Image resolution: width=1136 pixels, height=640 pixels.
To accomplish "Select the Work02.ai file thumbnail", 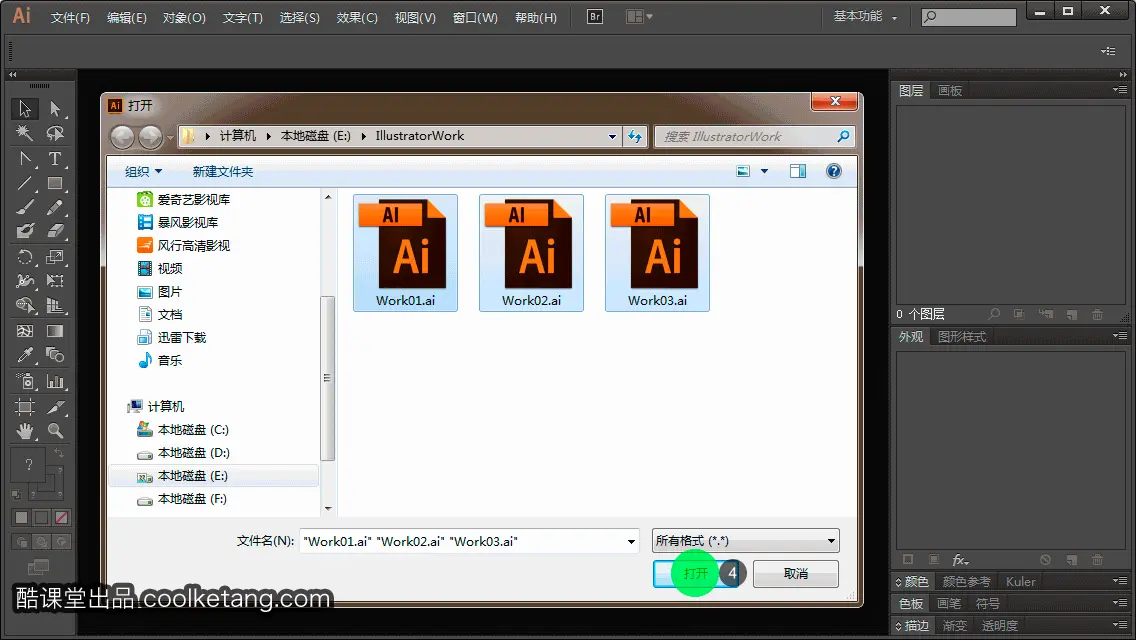I will 531,253.
